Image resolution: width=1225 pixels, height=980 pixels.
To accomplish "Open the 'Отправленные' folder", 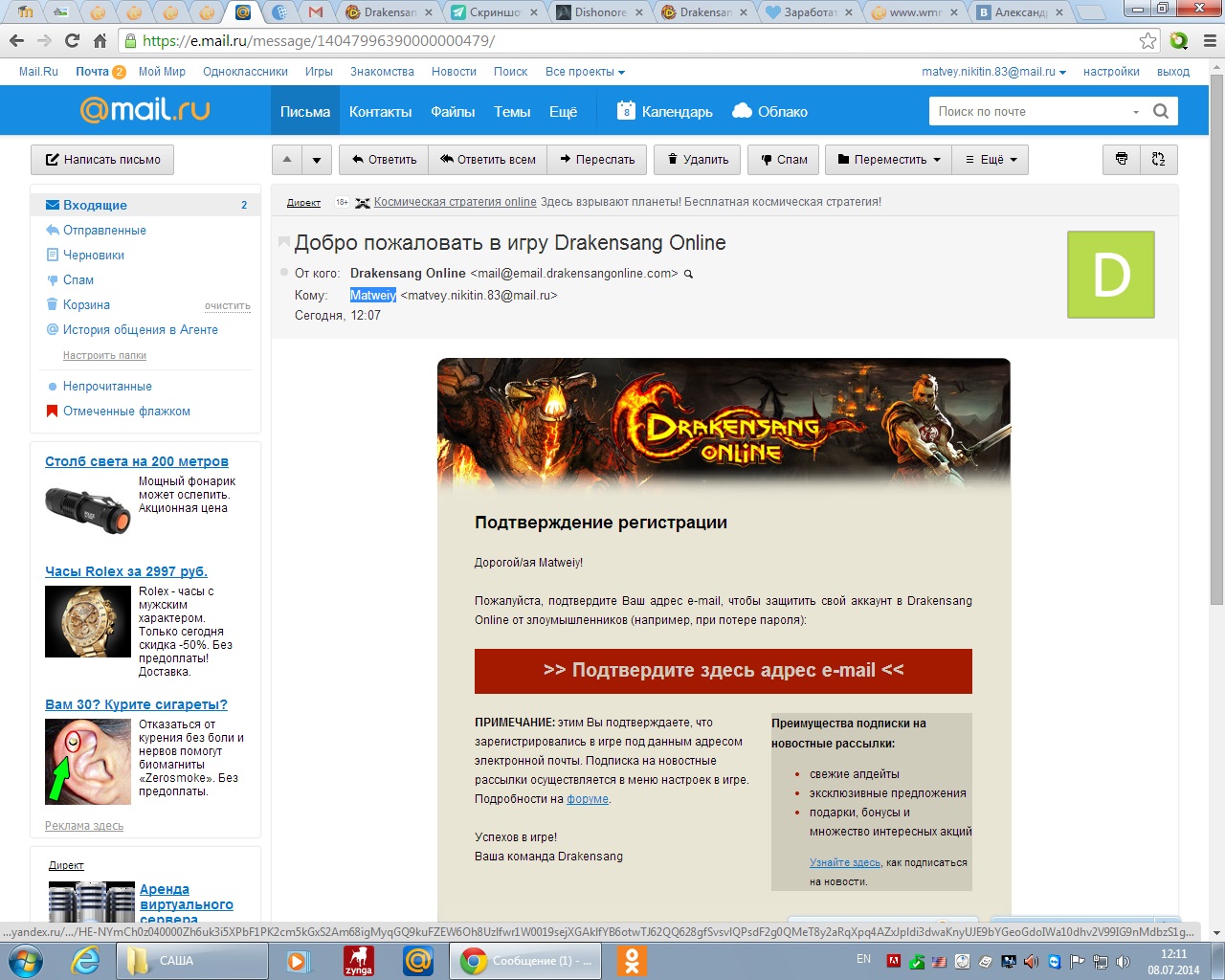I will click(x=104, y=231).
